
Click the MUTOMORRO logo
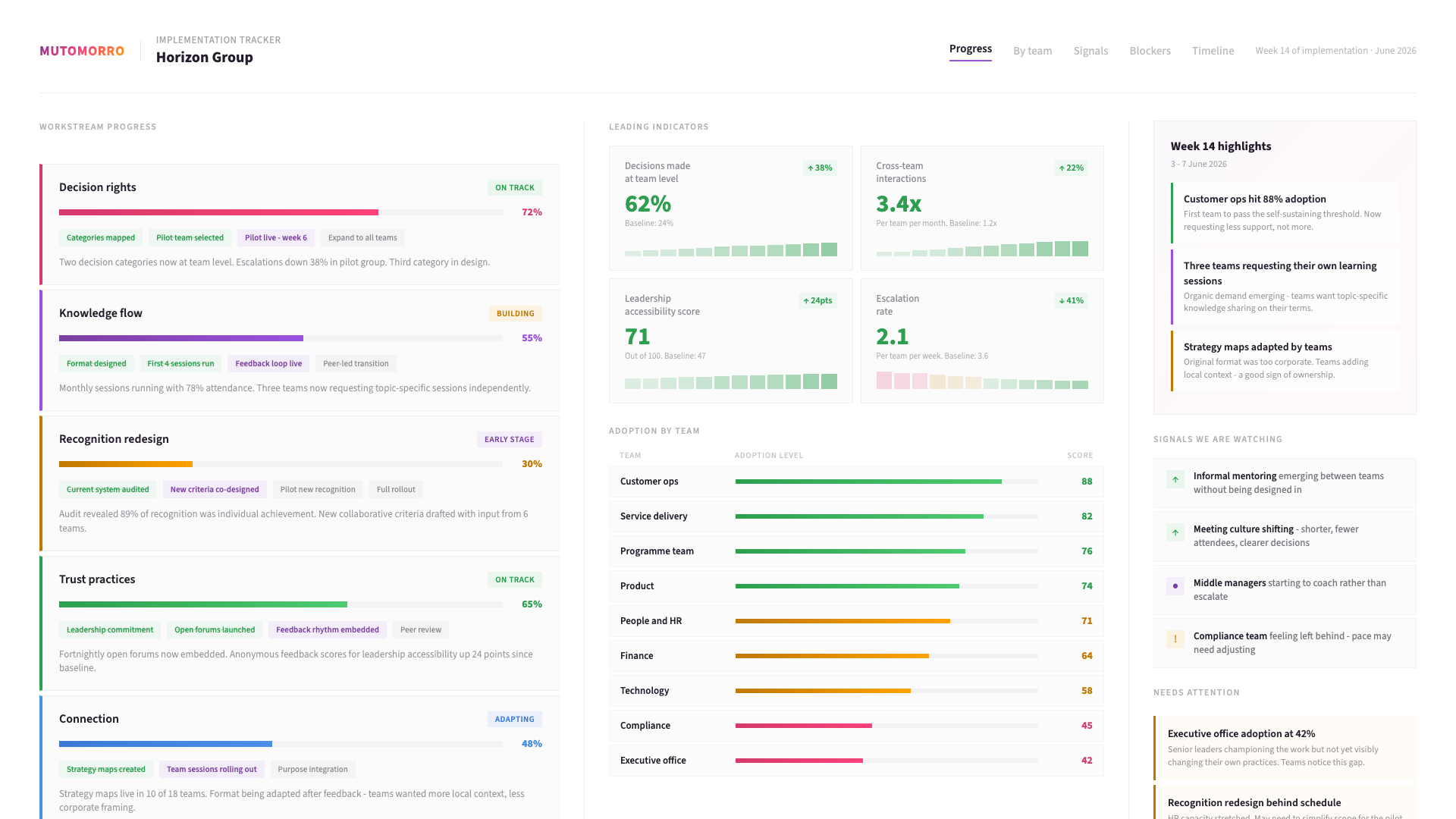tap(82, 51)
